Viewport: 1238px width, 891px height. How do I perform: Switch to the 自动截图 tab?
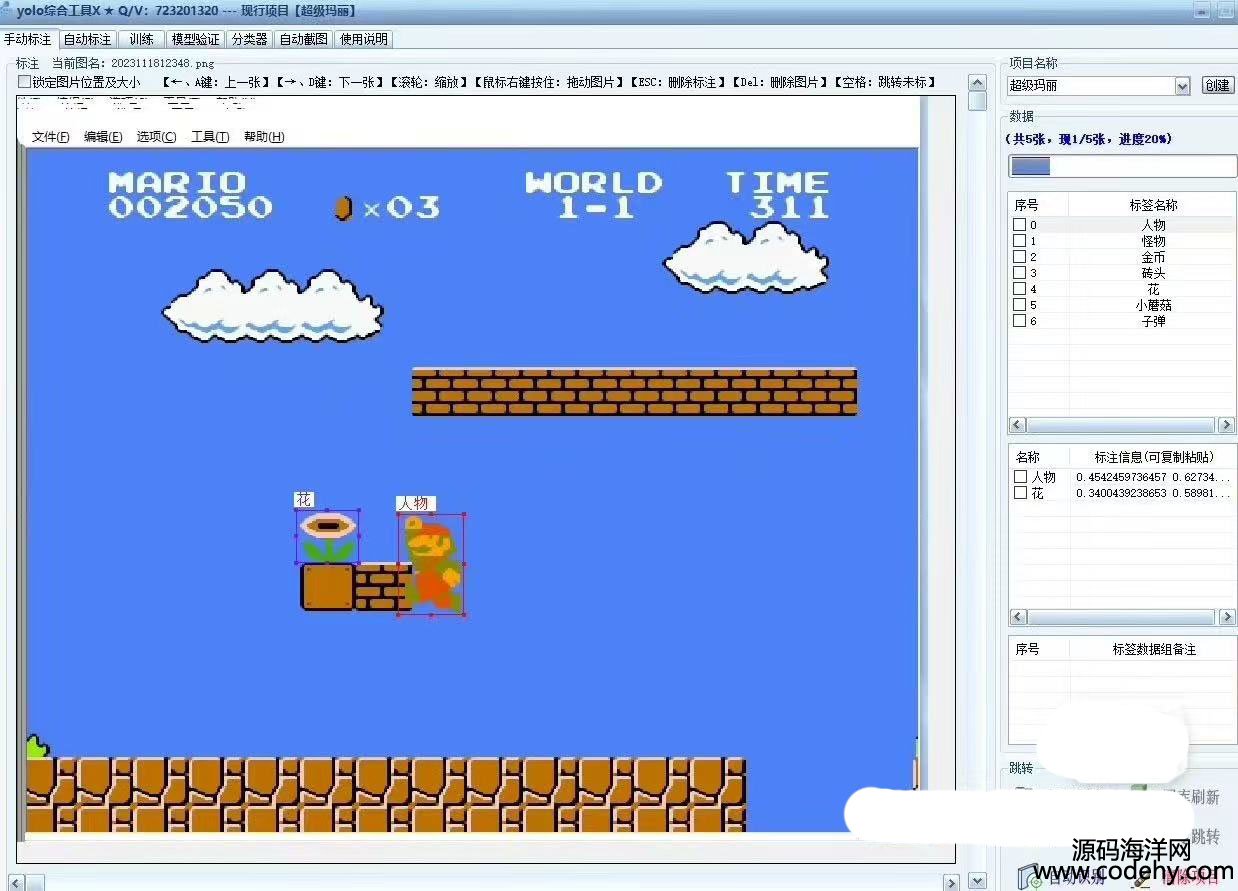pos(303,39)
